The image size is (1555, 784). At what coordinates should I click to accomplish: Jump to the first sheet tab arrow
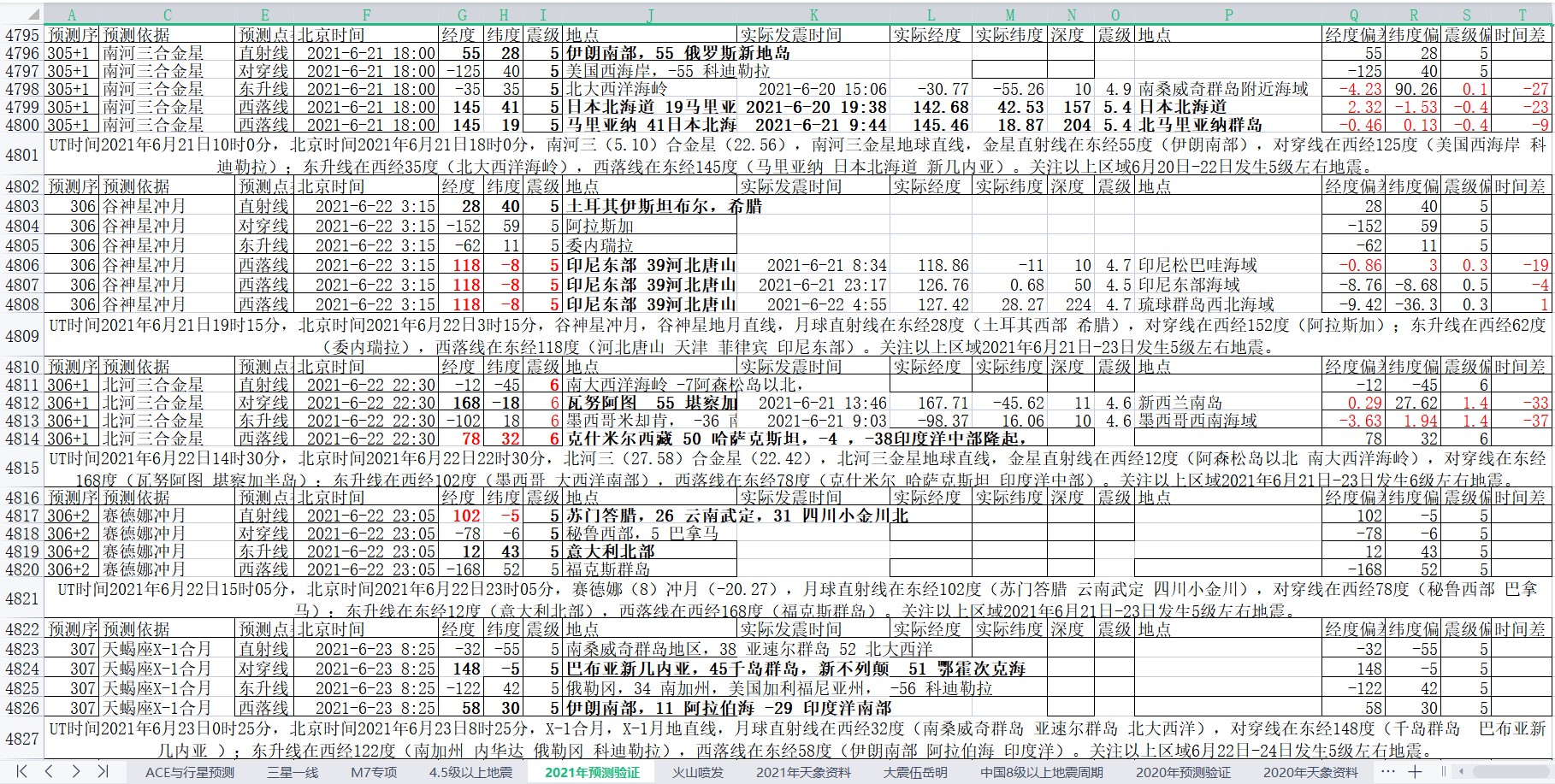point(22,771)
